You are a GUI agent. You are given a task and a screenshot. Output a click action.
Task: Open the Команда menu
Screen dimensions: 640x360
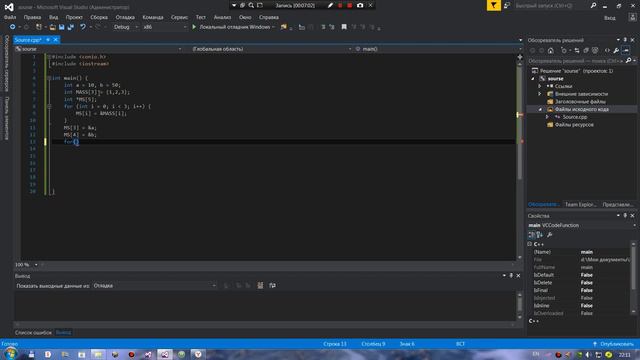[x=153, y=17]
